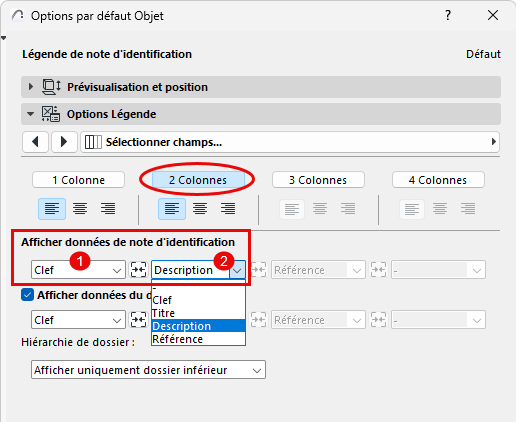Image resolution: width=516 pixels, height=422 pixels.
Task: Click the Légende de note d'identification title
Action: [x=107, y=54]
